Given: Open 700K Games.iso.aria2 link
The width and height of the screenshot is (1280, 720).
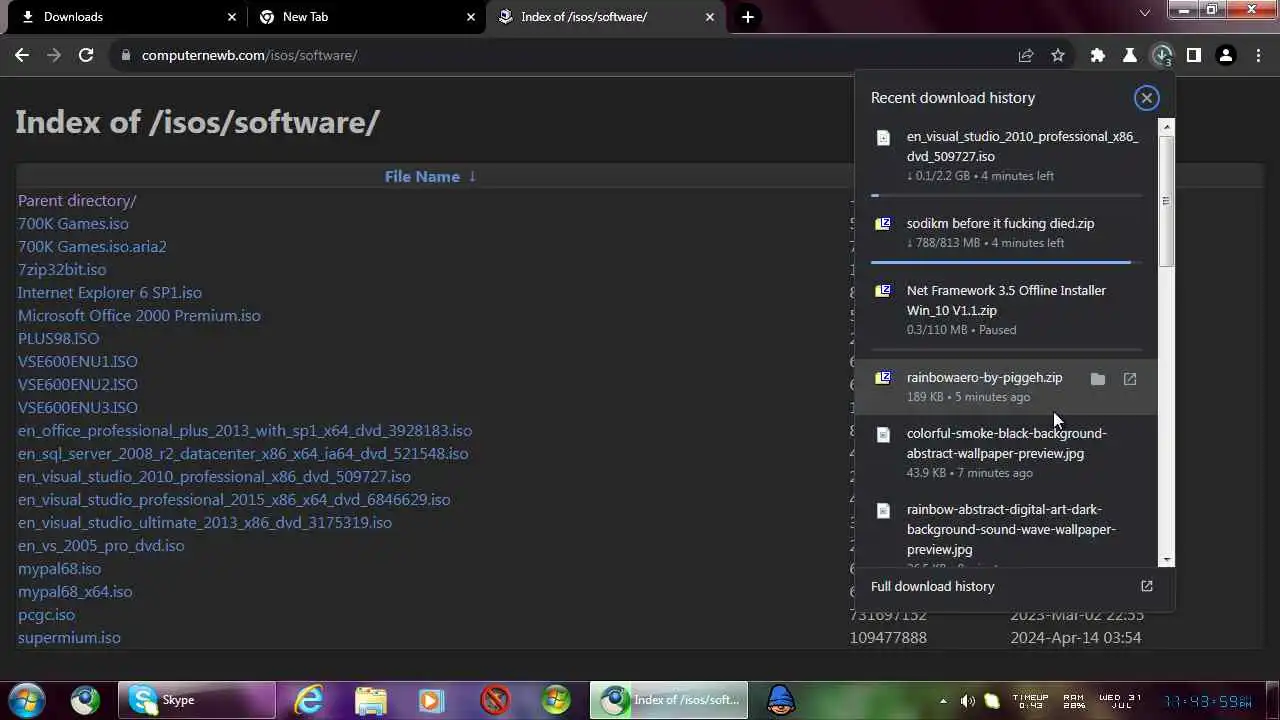Looking at the screenshot, I should [92, 246].
